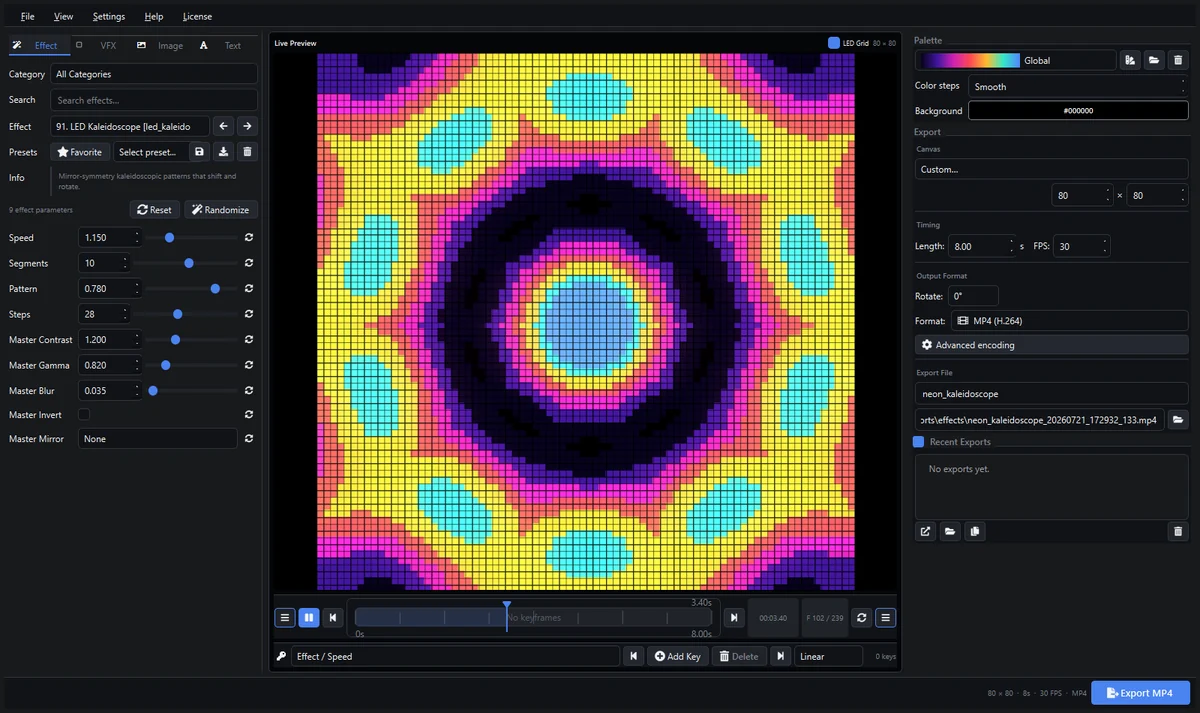Reset Master Blur with its refresh icon
The width and height of the screenshot is (1200, 713).
click(248, 391)
